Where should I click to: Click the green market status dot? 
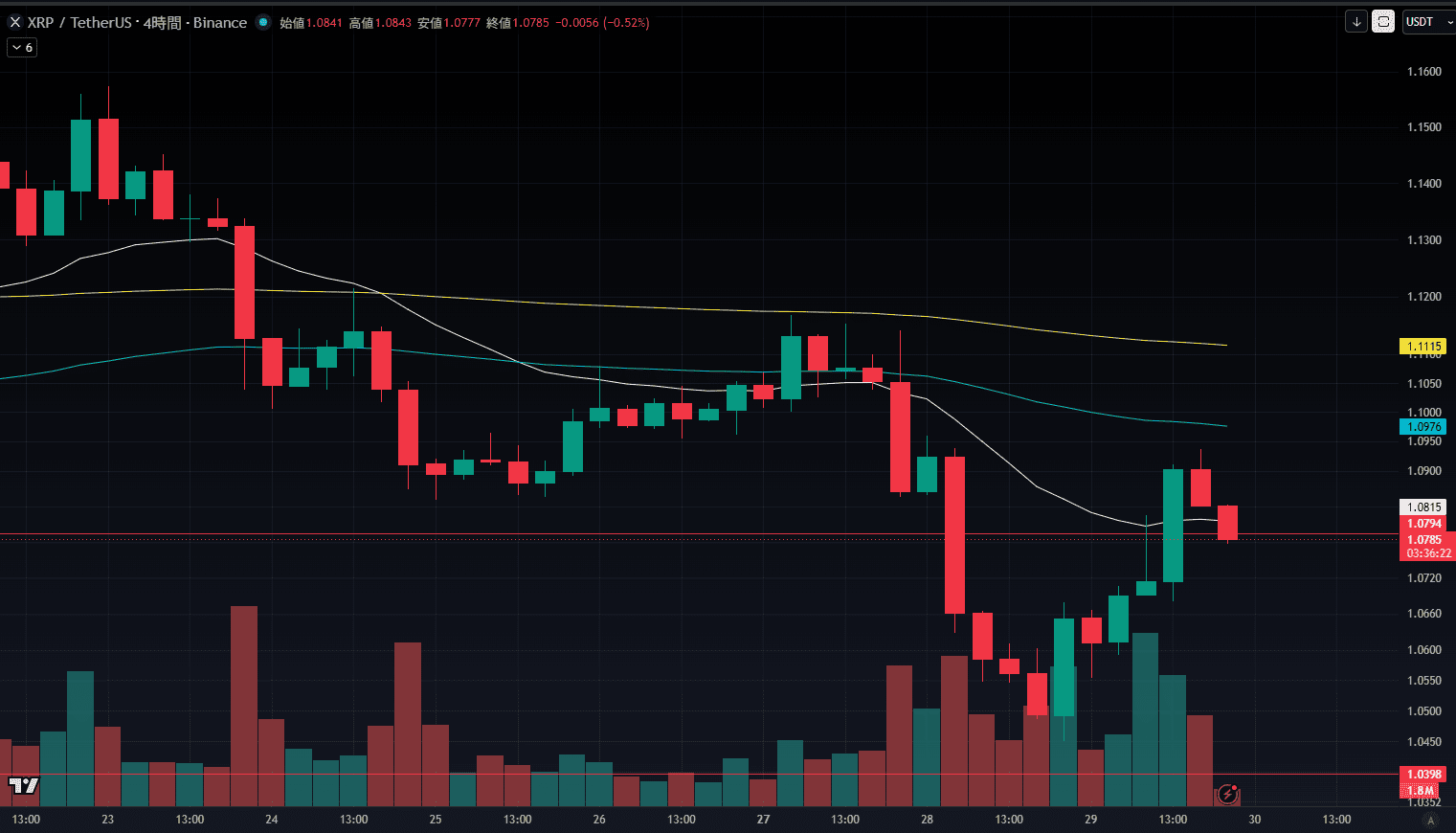[x=263, y=22]
